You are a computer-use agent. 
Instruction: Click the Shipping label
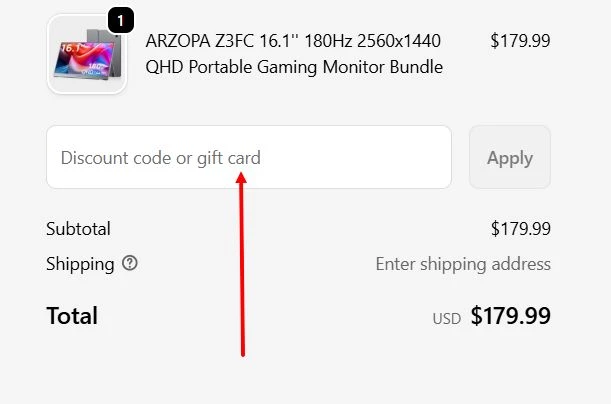coord(80,264)
